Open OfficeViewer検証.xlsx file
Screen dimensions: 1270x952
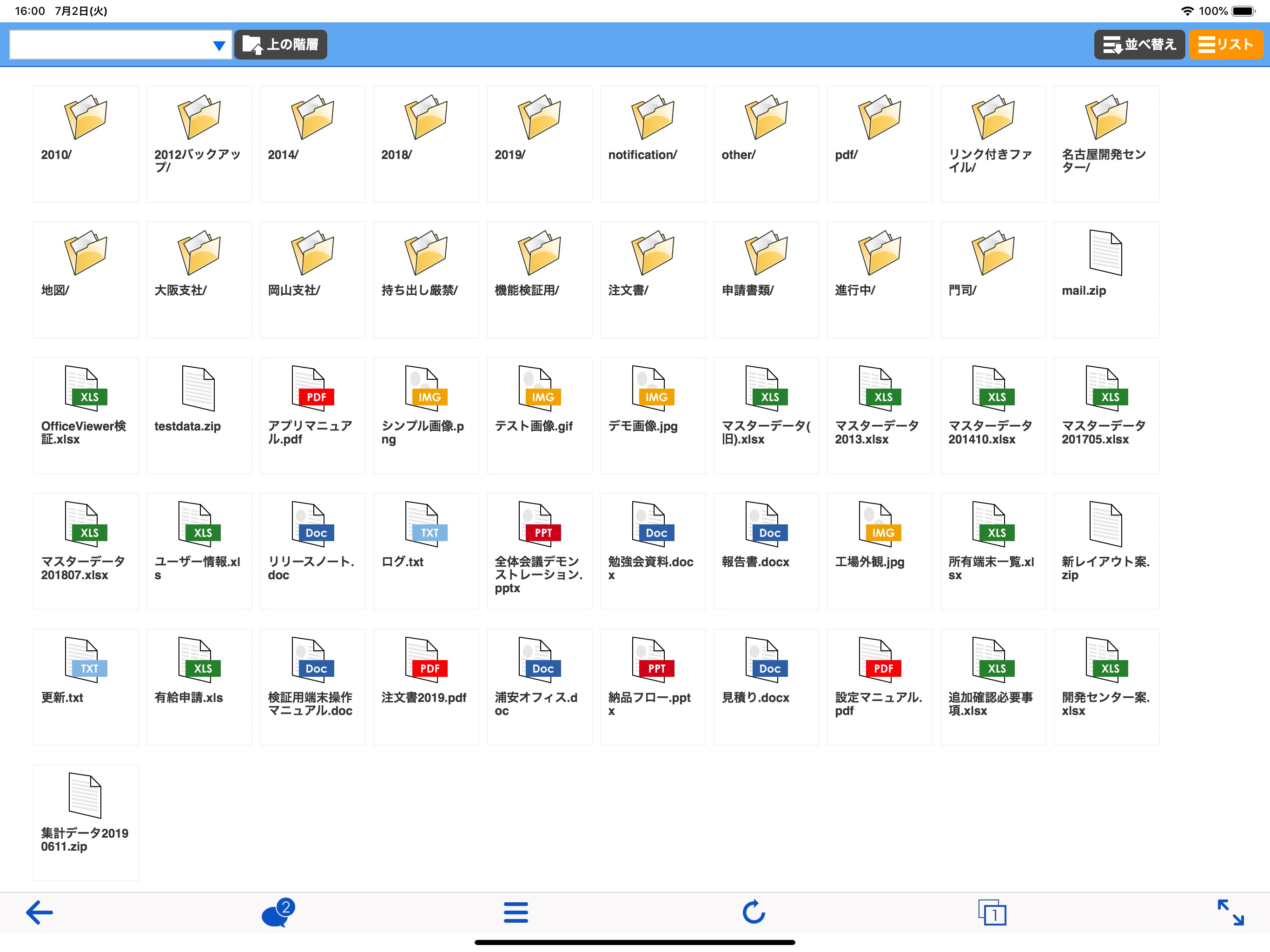[x=86, y=415]
